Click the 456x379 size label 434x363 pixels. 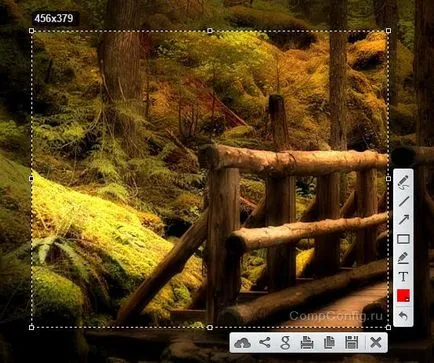(x=54, y=18)
